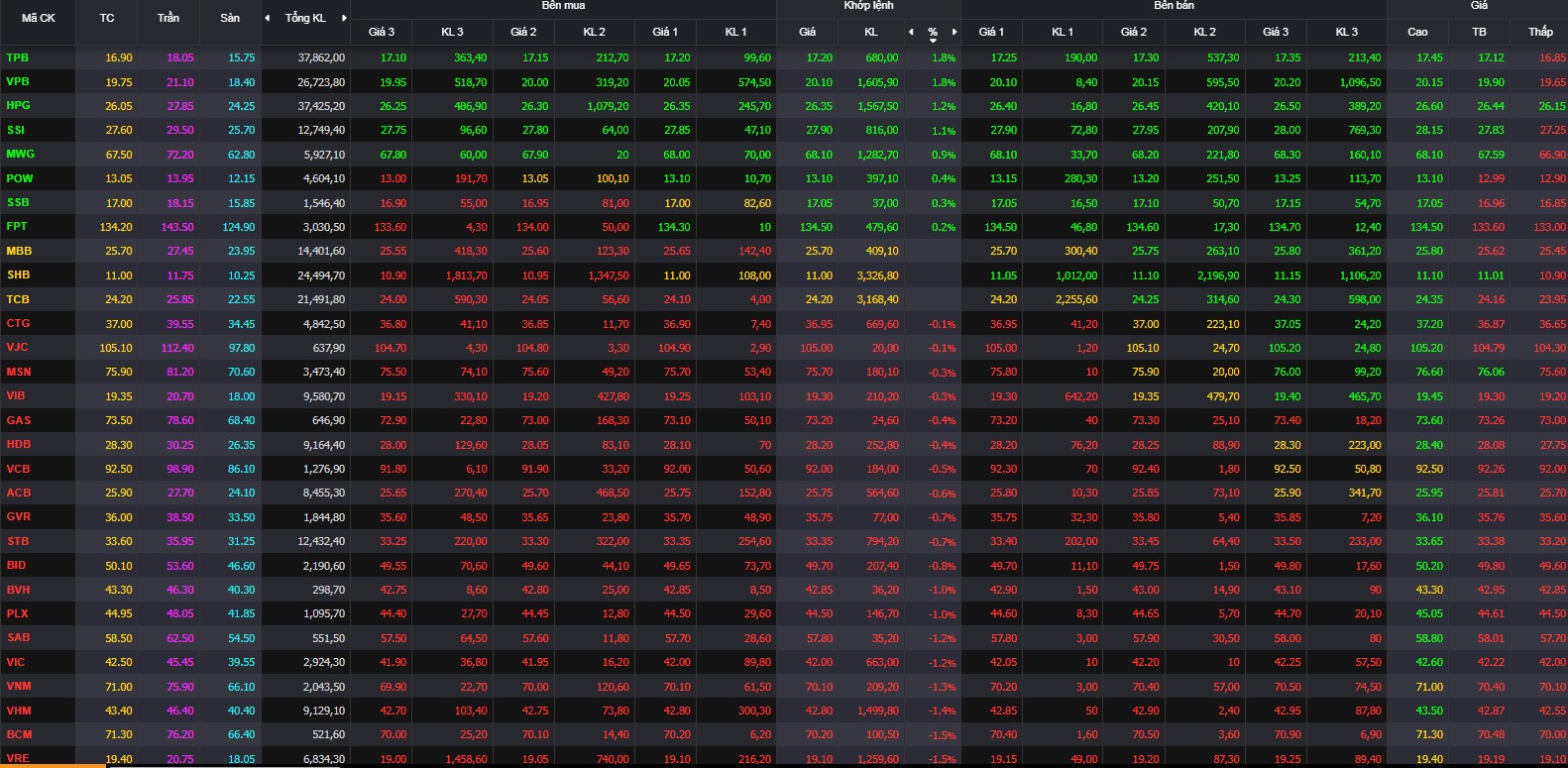Select VJC reference price 105.10
Viewport: 1568px width, 768px height.
[x=116, y=348]
